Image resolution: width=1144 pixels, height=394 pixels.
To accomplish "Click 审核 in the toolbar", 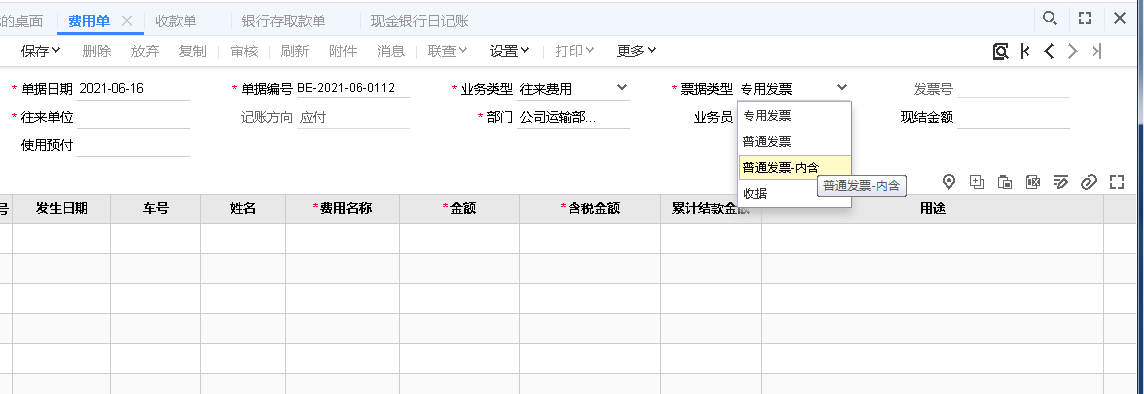I will pyautogui.click(x=244, y=51).
